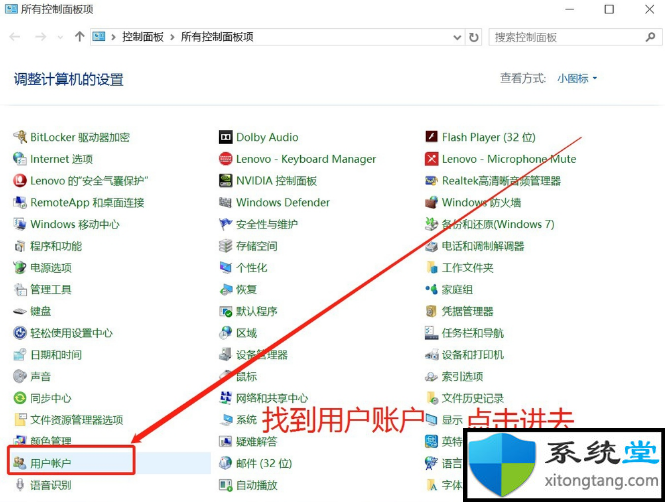Click the Flash Player icon

pyautogui.click(x=431, y=137)
